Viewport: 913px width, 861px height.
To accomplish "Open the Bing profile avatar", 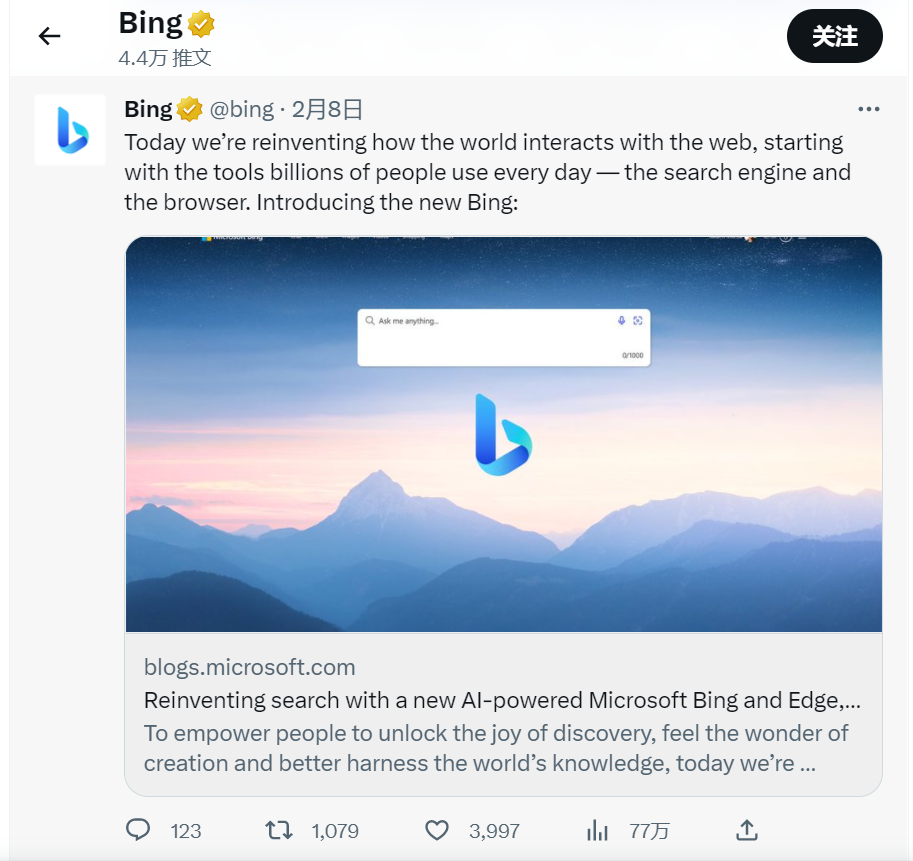I will (70, 130).
